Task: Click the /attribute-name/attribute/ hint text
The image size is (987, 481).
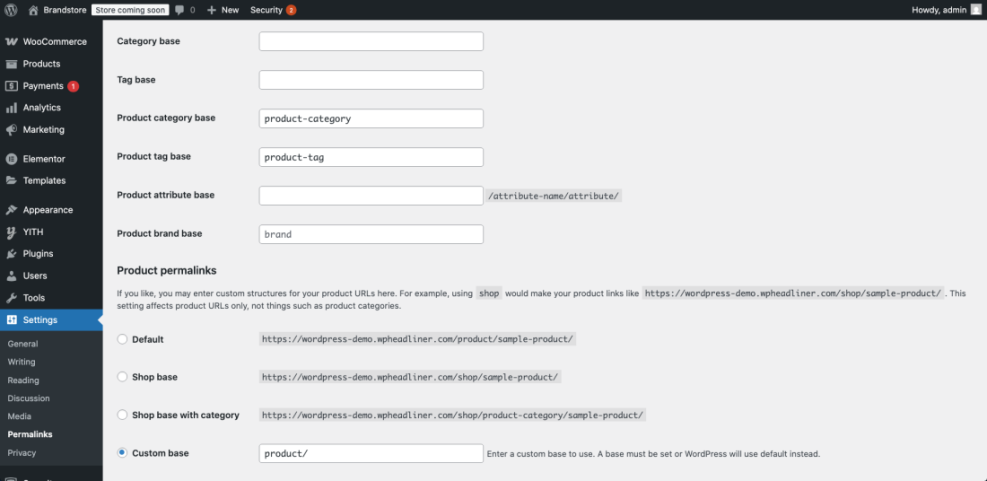Action: (x=554, y=196)
